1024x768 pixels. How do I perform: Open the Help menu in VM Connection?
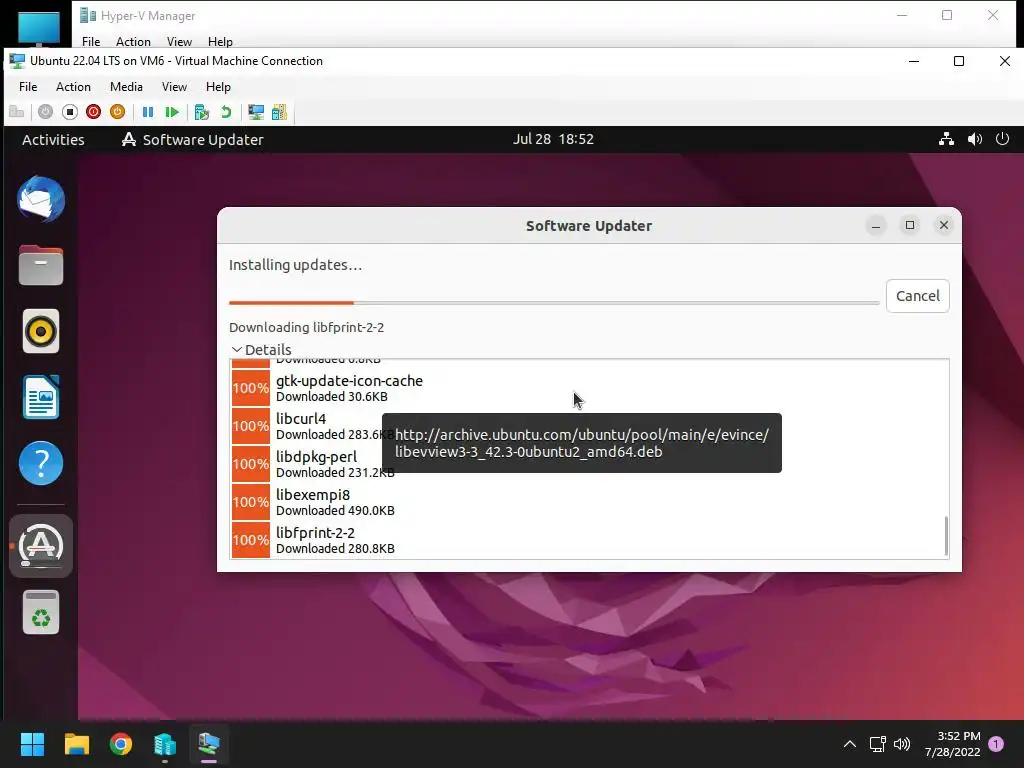[x=218, y=87]
